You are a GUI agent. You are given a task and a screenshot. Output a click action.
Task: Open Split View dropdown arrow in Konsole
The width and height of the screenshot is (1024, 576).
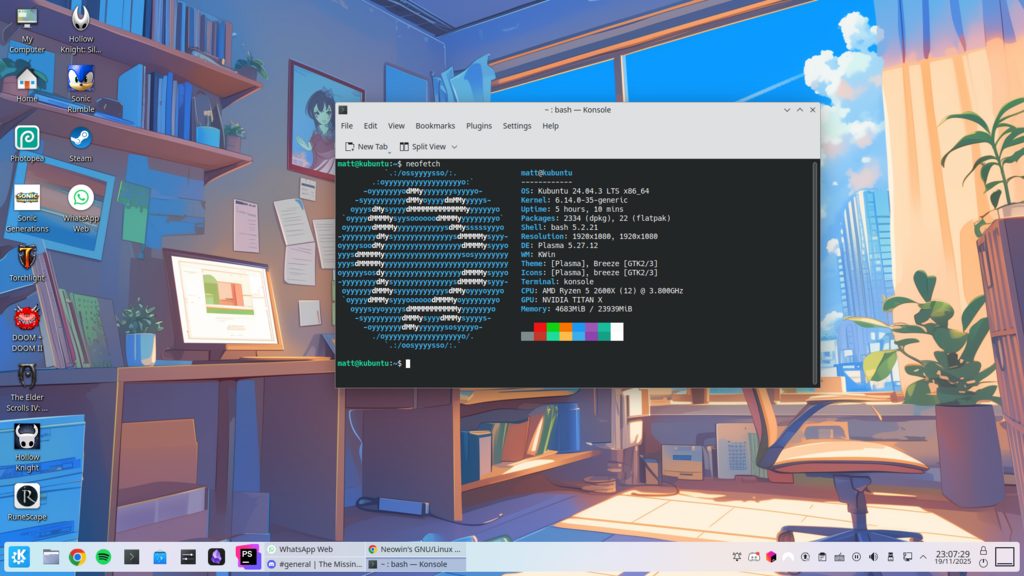tap(455, 147)
